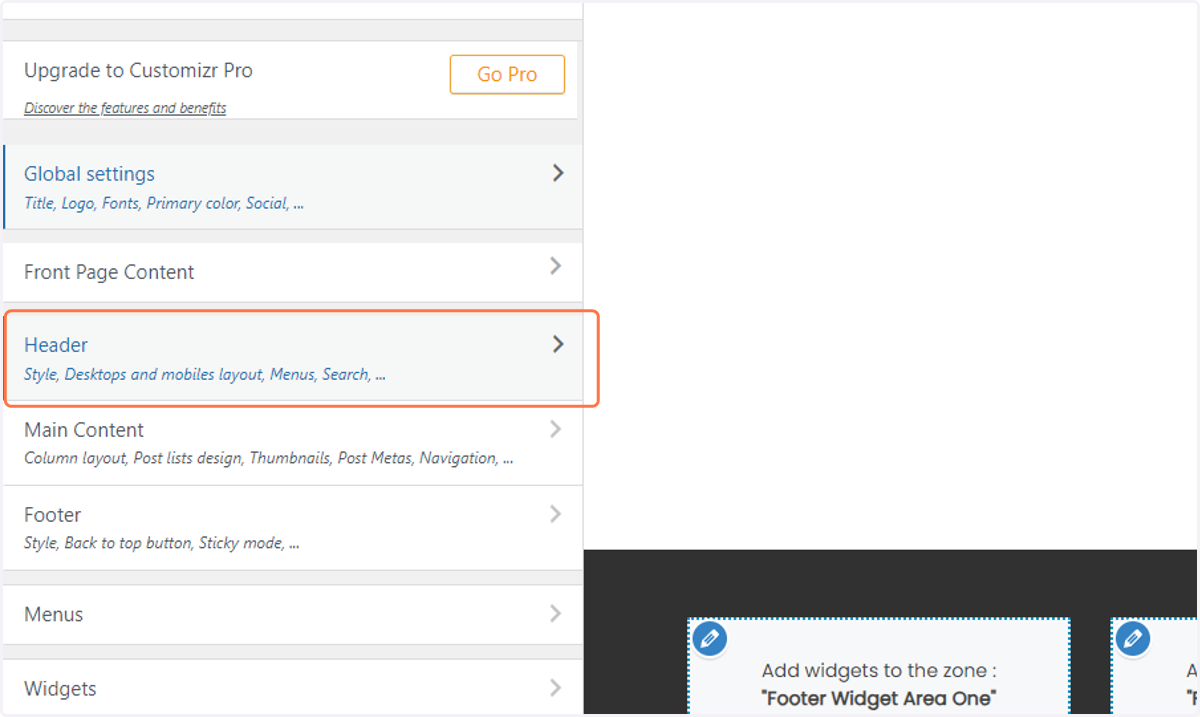The image size is (1200, 717).
Task: Click the Go Pro button
Action: pos(507,74)
